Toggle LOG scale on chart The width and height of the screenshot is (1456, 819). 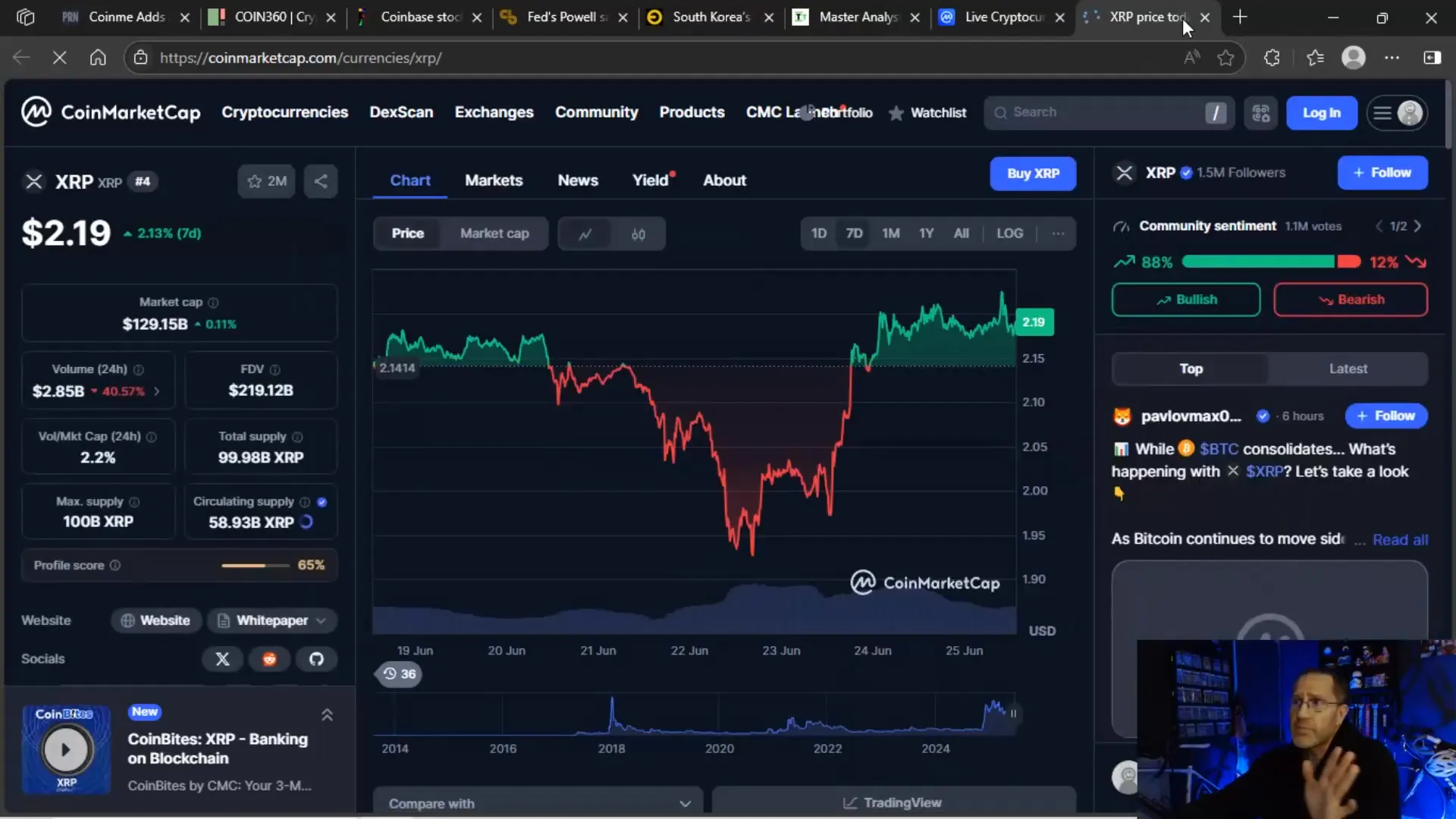coord(1009,234)
